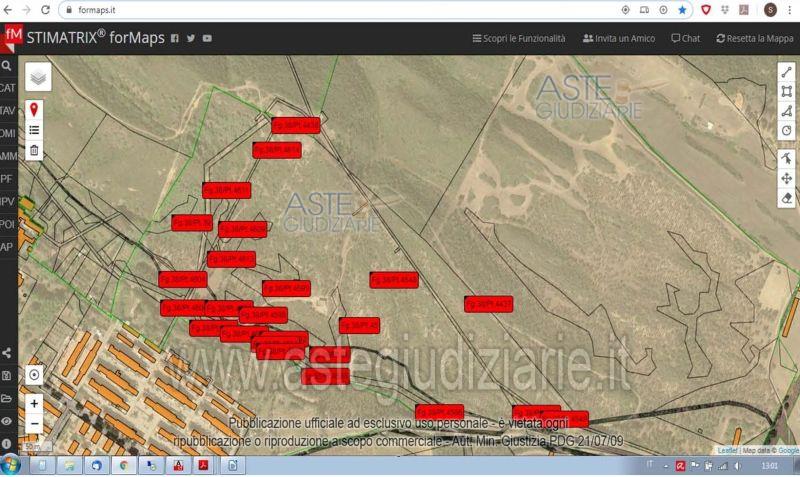Viewport: 800px width, 477px height.
Task: Open the map layers switcher
Action: pyautogui.click(x=37, y=77)
